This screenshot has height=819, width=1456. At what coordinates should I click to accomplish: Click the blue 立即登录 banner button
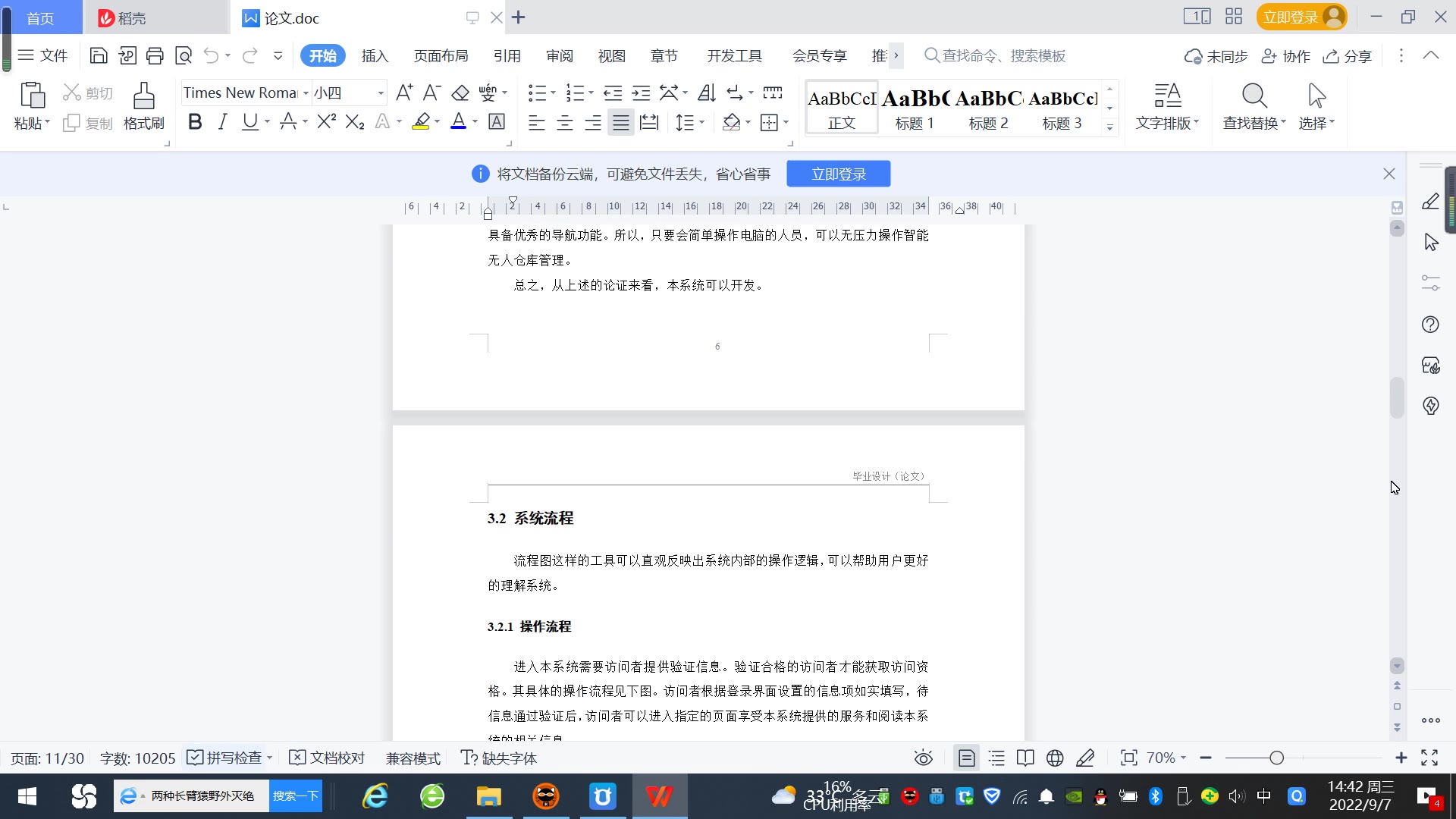click(838, 174)
